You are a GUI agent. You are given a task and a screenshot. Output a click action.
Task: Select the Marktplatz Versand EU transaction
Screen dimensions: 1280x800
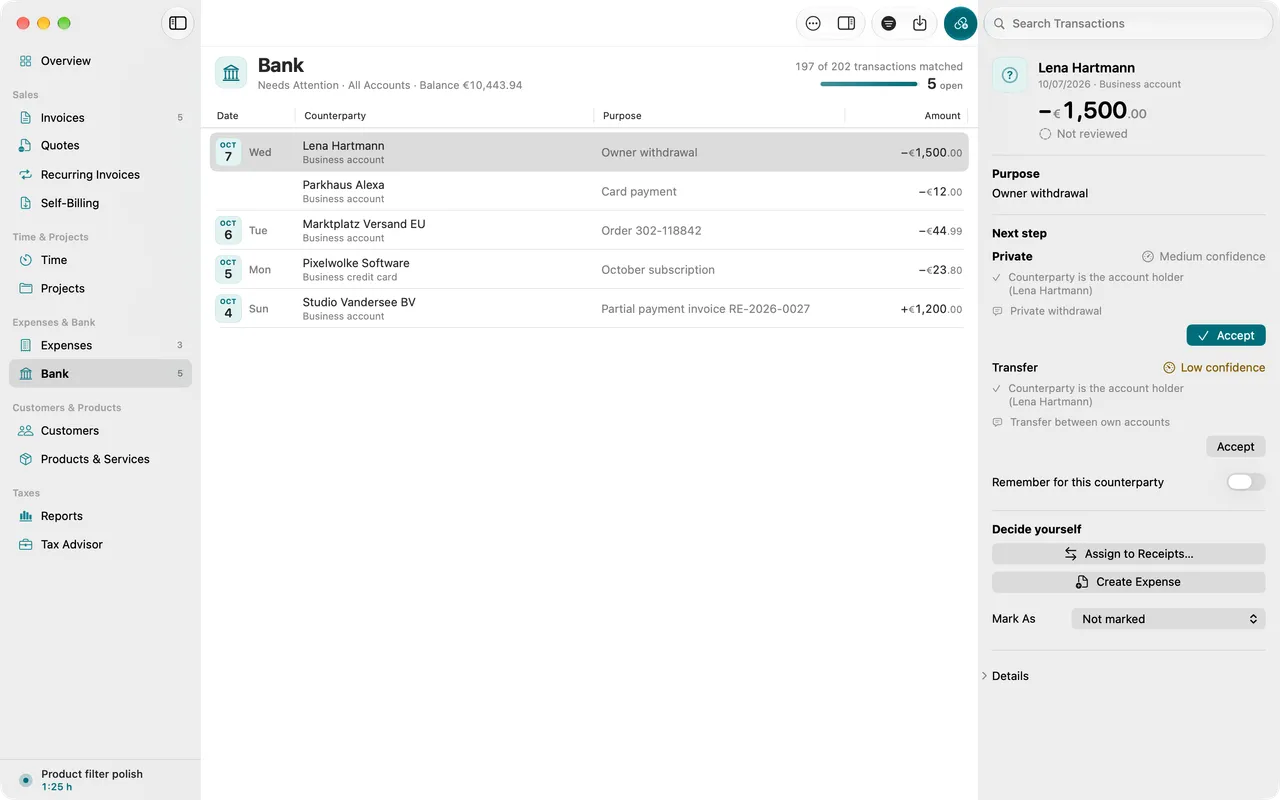589,230
